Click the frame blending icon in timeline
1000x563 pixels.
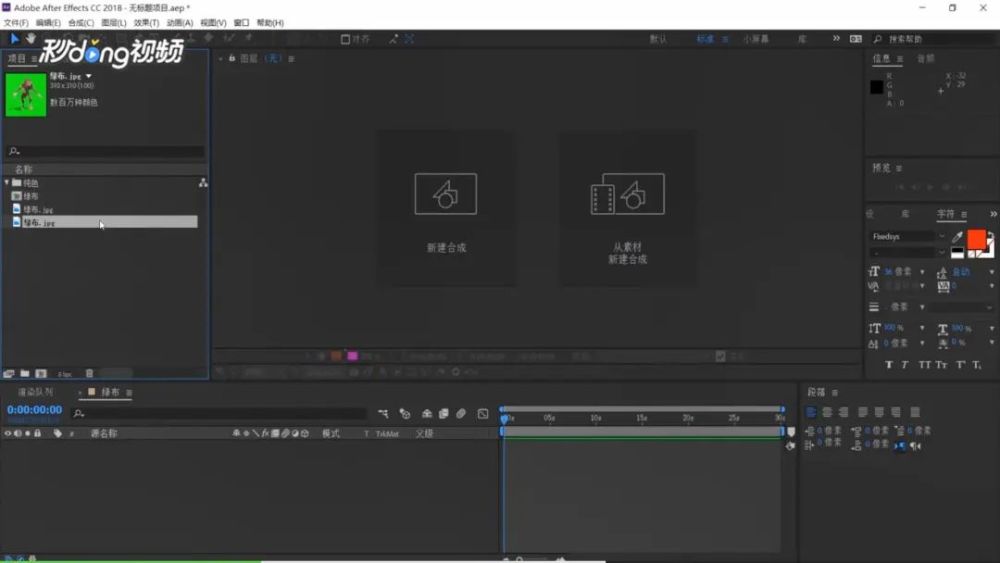pos(444,414)
